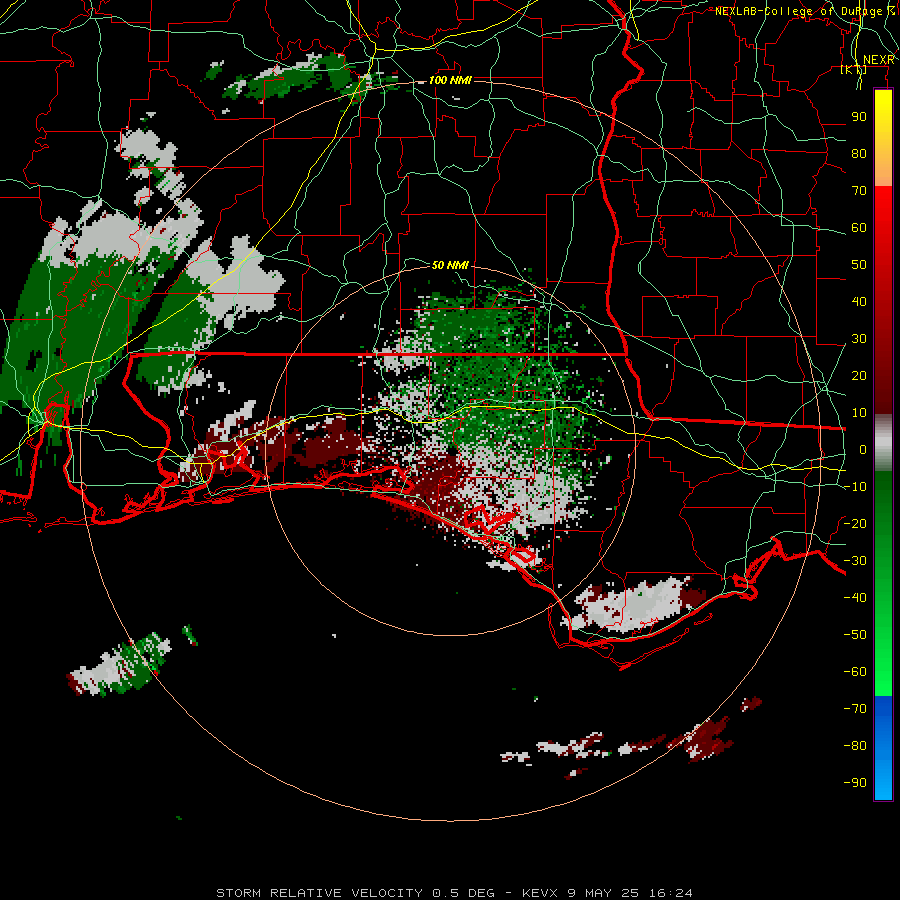Click the 0 value on velocity scale
900x900 pixels.
[863, 450]
